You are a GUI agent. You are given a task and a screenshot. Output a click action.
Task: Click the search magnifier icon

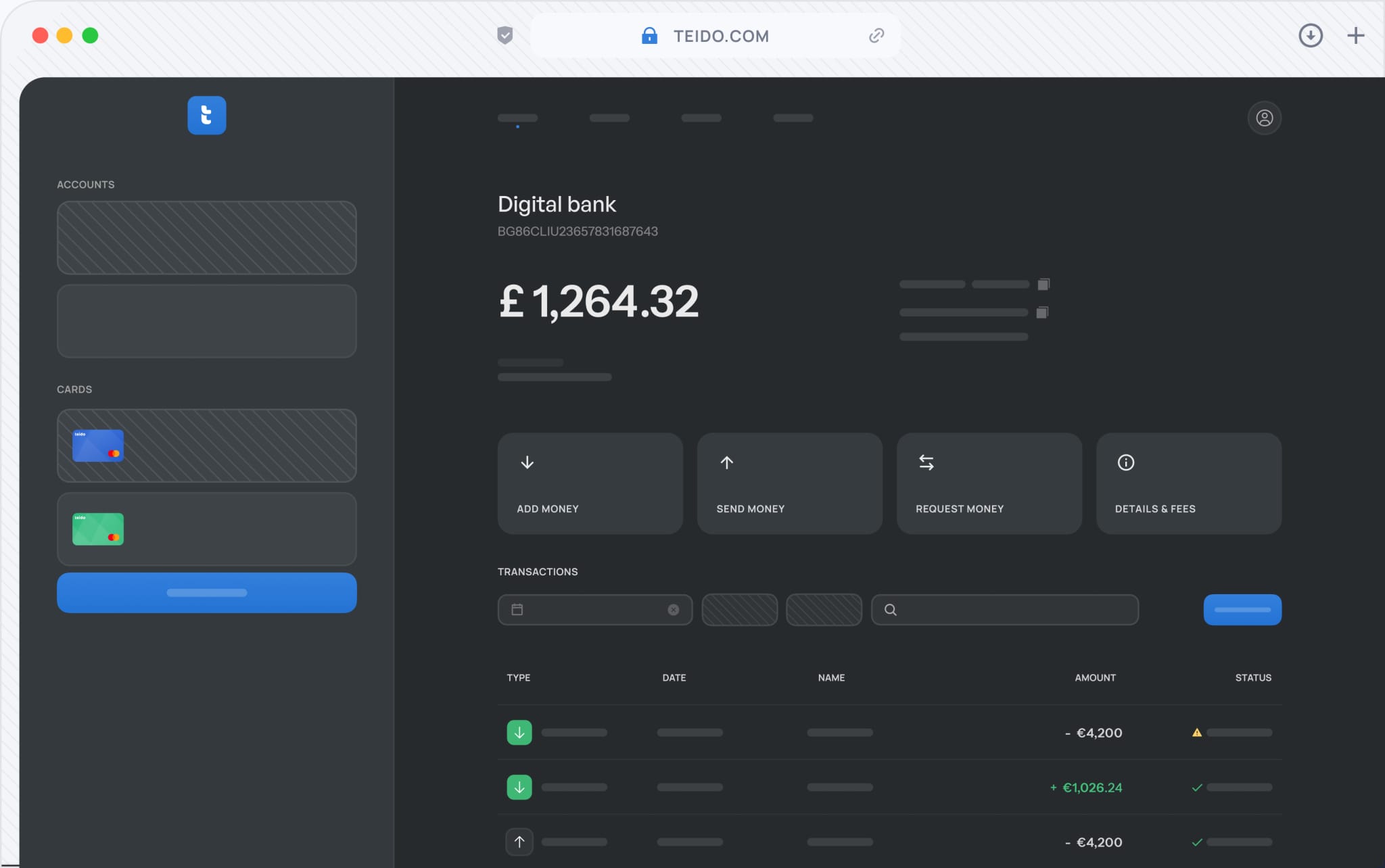pyautogui.click(x=891, y=610)
